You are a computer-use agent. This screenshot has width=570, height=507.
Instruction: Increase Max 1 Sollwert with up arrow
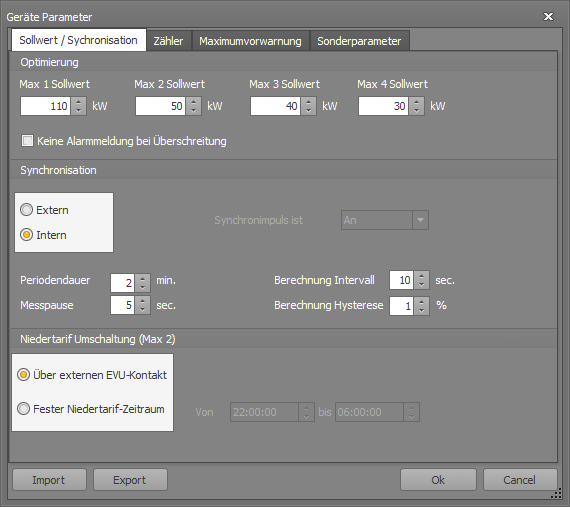coord(79,101)
